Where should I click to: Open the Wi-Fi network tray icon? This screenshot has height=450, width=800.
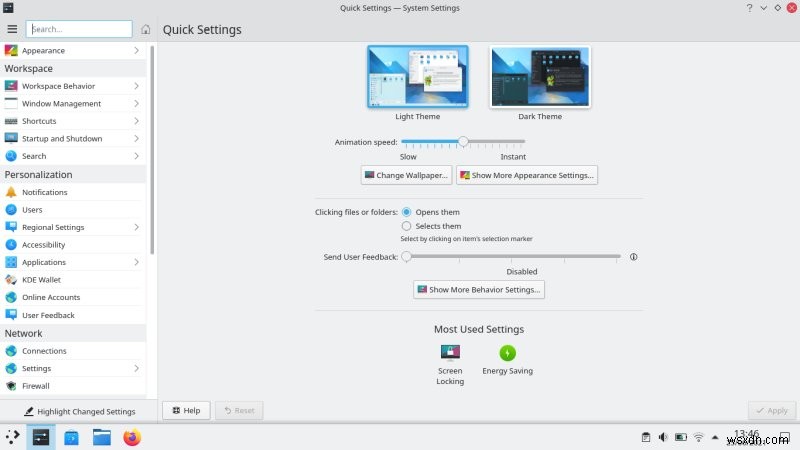[698, 437]
